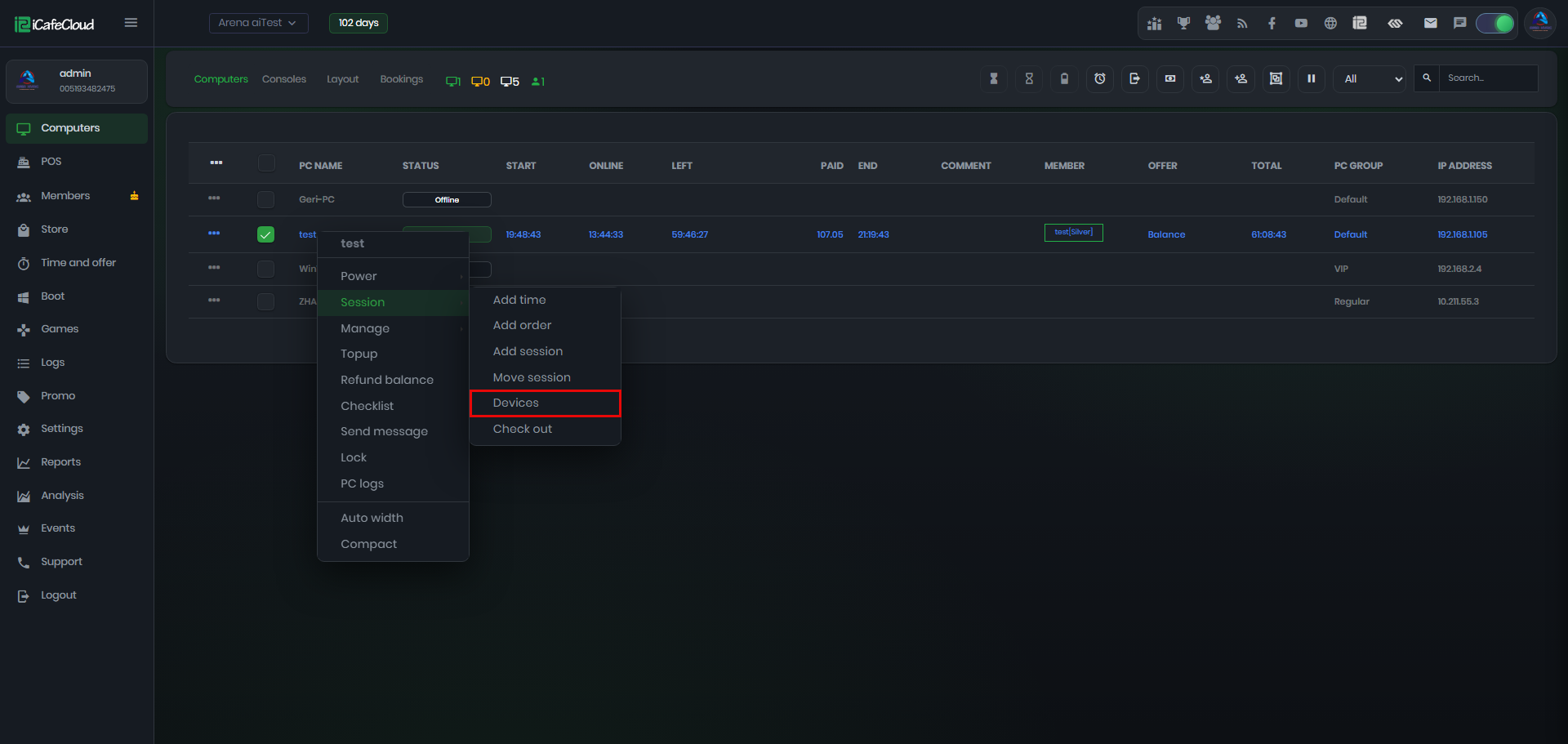Image resolution: width=1568 pixels, height=744 pixels.
Task: Click the alarm clock toolbar icon
Action: (x=1100, y=78)
